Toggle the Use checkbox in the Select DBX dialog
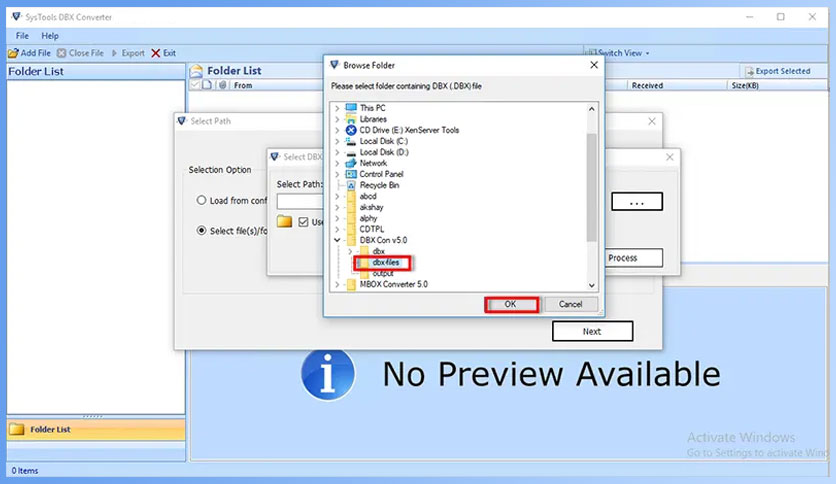This screenshot has width=836, height=484. pos(303,222)
